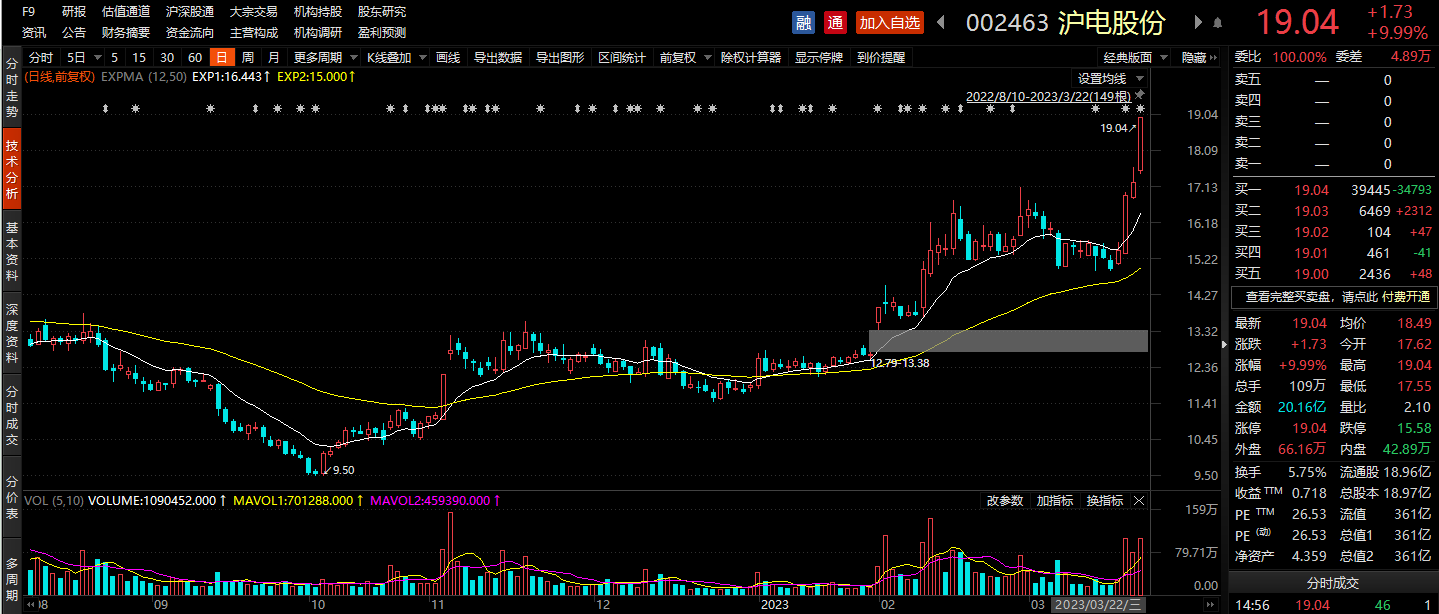
Task: Click the gray price range band on chart
Action: tap(1008, 340)
